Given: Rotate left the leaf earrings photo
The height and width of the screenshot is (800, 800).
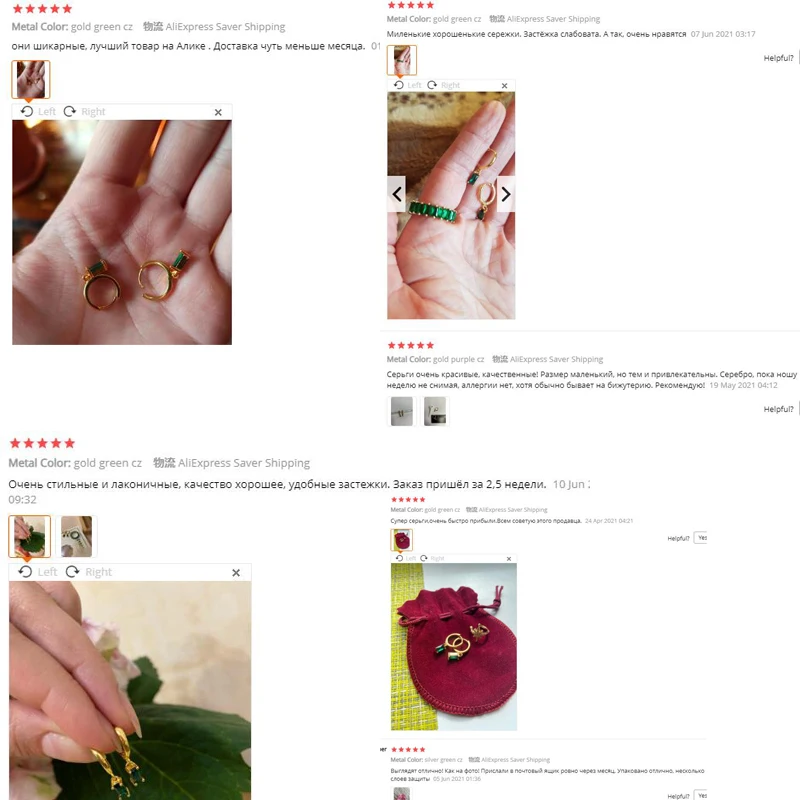Looking at the screenshot, I should (38, 571).
